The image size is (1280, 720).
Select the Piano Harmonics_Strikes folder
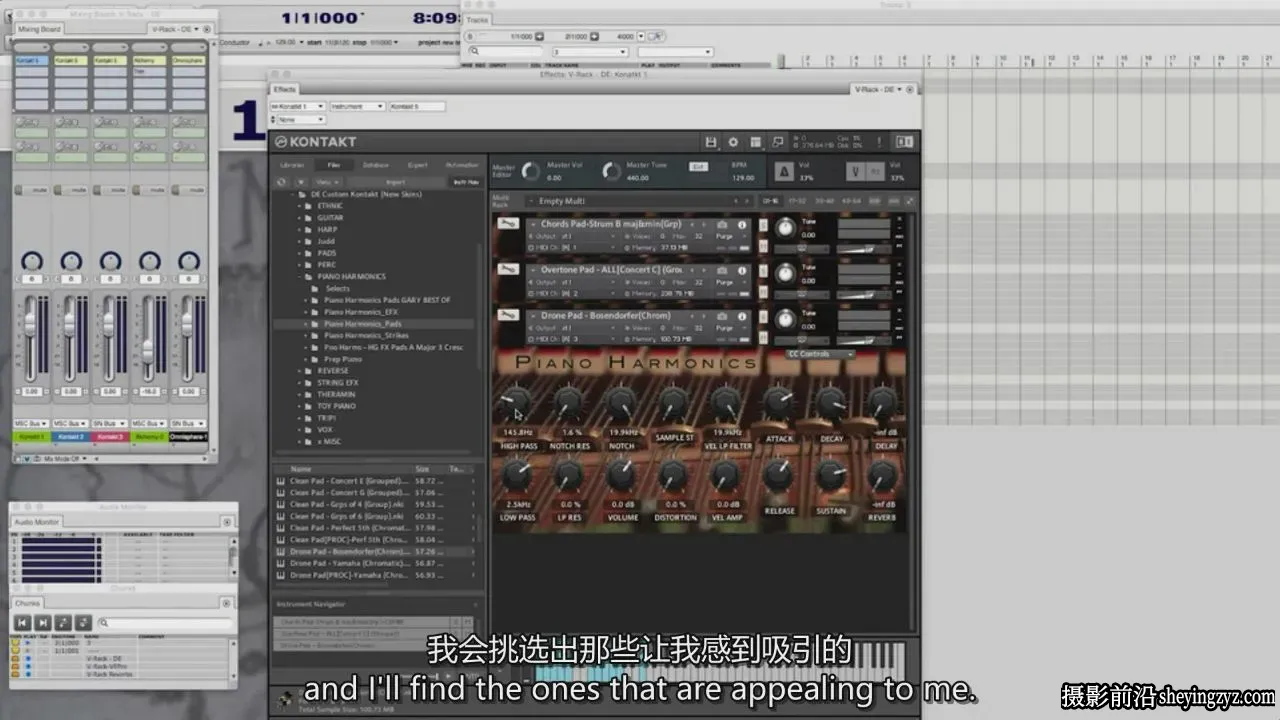click(366, 336)
